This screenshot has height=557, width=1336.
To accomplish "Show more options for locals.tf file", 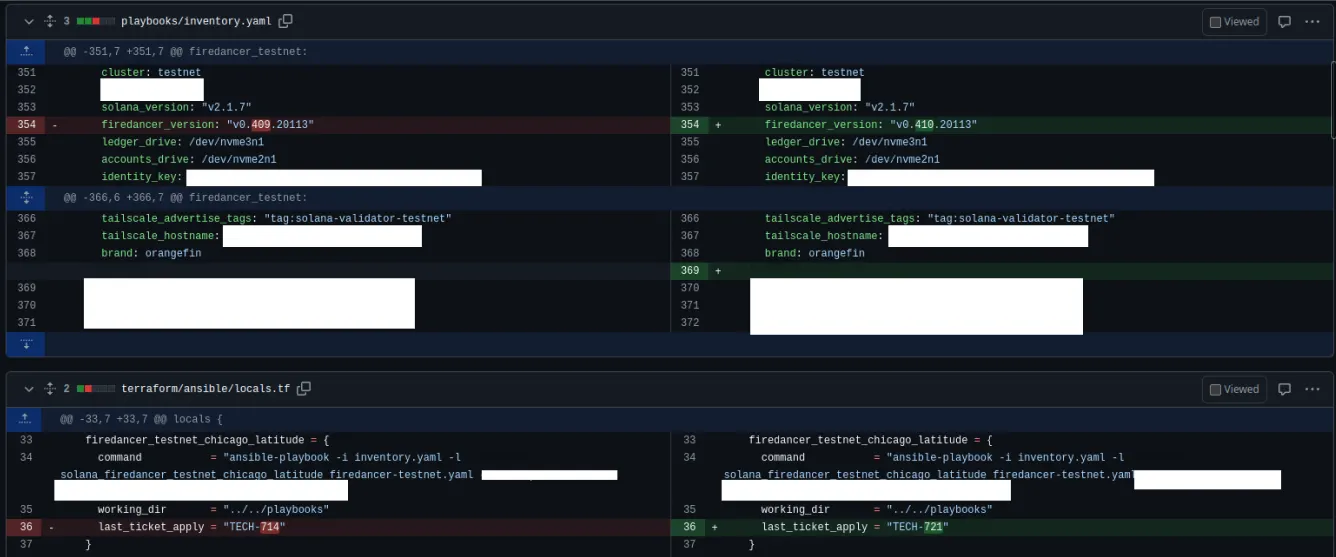I will tap(1313, 390).
